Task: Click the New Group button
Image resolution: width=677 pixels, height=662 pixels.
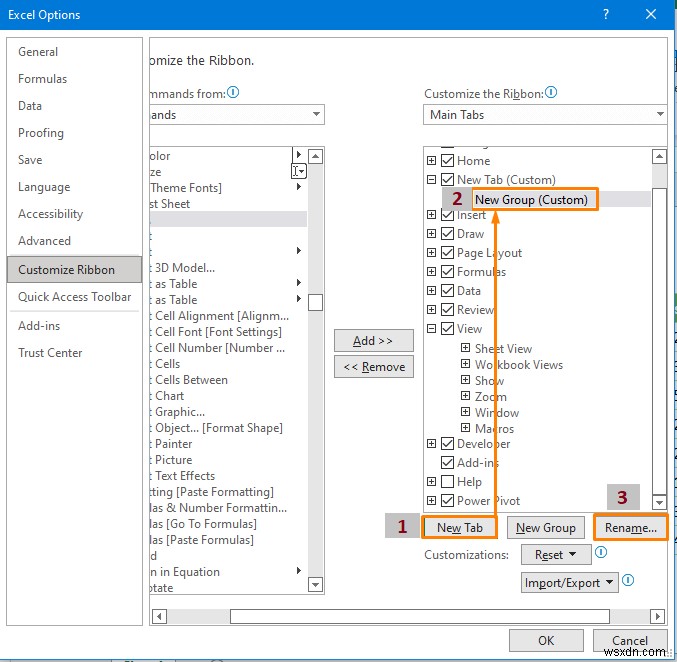Action: [x=545, y=527]
